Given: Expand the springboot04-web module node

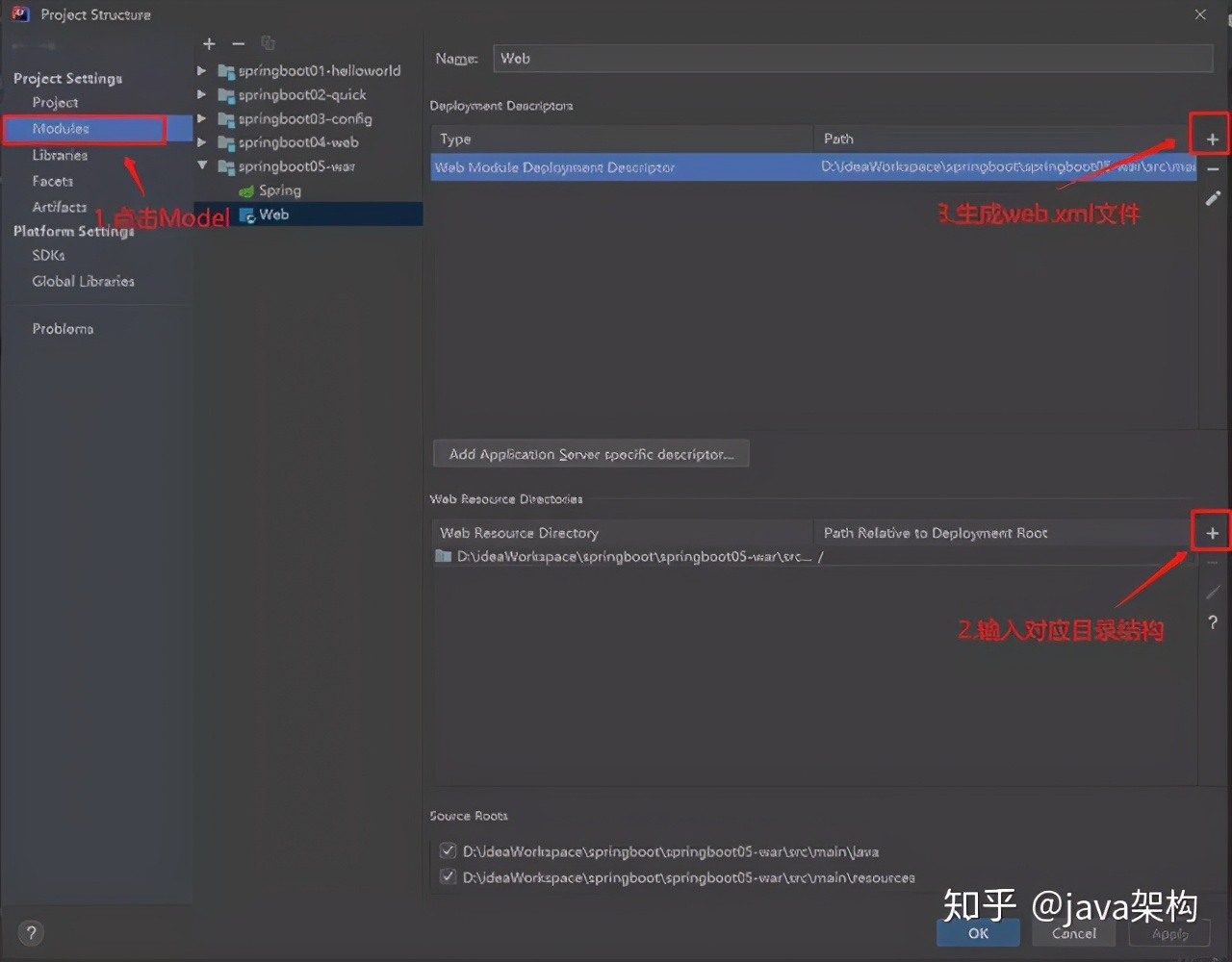Looking at the screenshot, I should coord(202,143).
